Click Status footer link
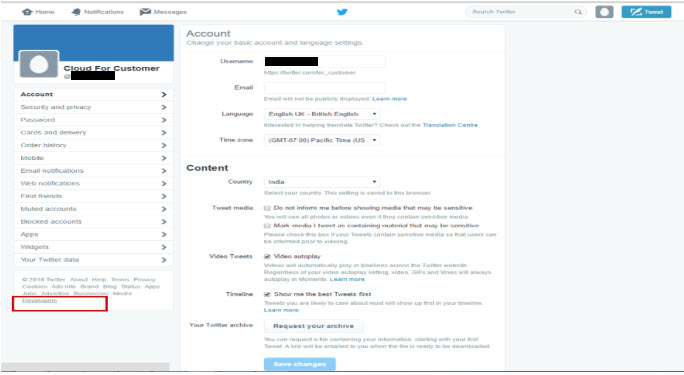The width and height of the screenshot is (684, 375). coord(130,286)
